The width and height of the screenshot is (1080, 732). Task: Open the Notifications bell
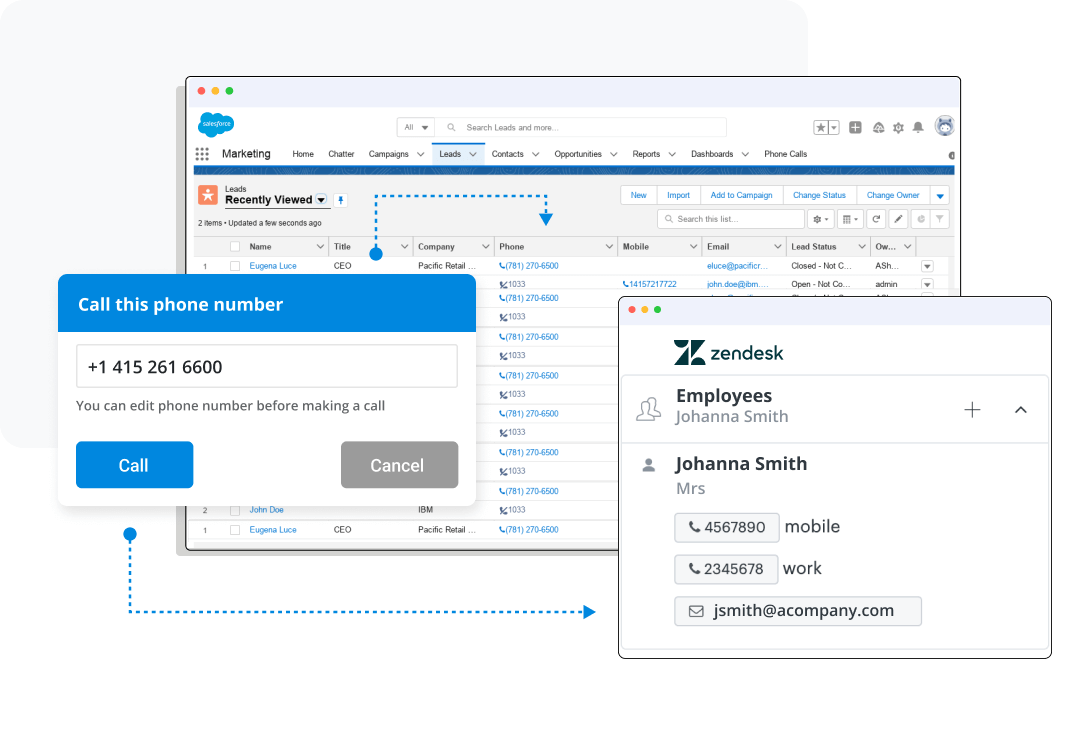918,127
